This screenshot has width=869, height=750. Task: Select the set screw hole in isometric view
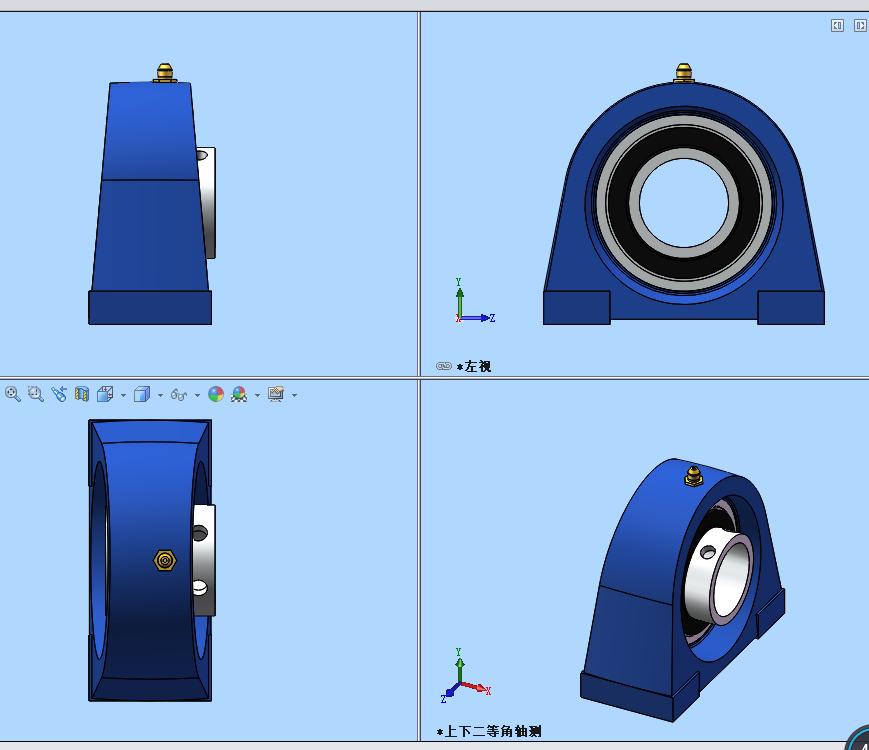[708, 552]
